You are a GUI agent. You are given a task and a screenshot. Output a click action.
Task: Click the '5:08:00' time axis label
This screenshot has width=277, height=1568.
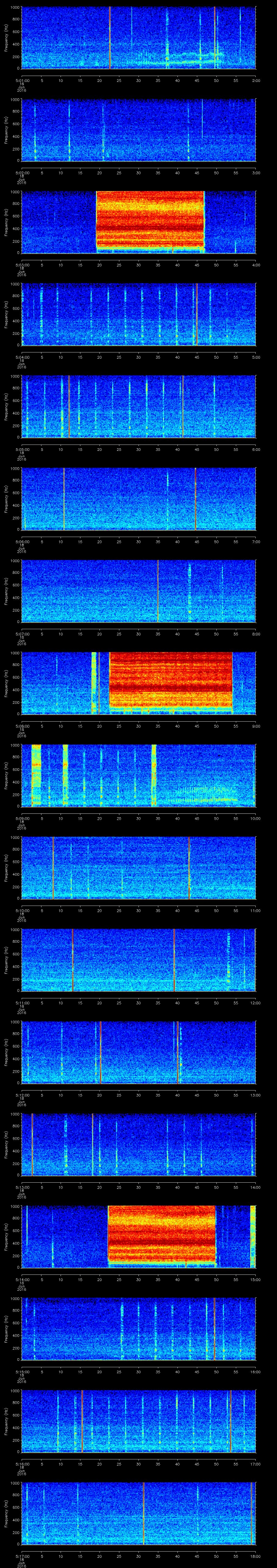click(x=22, y=726)
